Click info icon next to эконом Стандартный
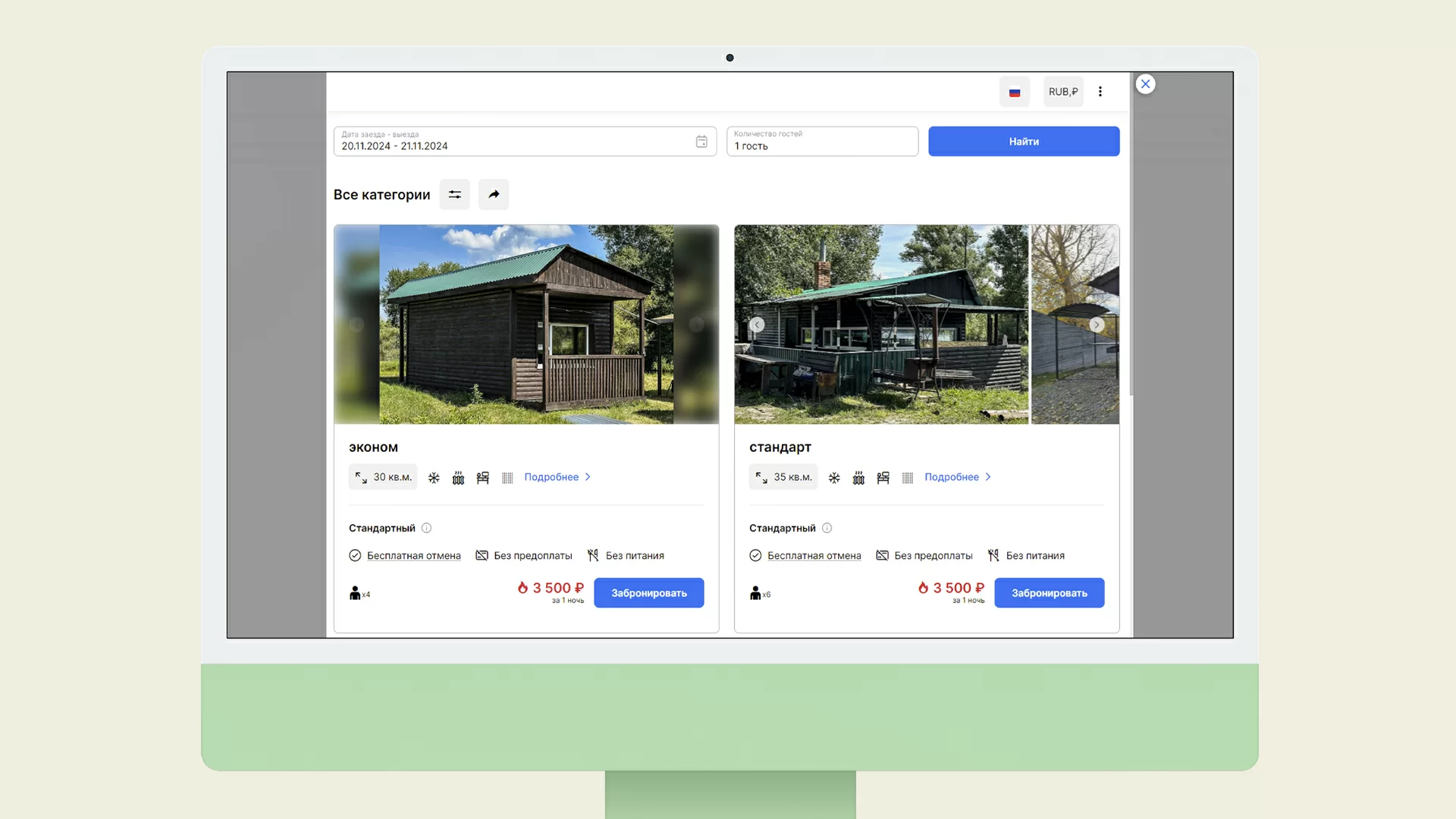 click(x=427, y=528)
